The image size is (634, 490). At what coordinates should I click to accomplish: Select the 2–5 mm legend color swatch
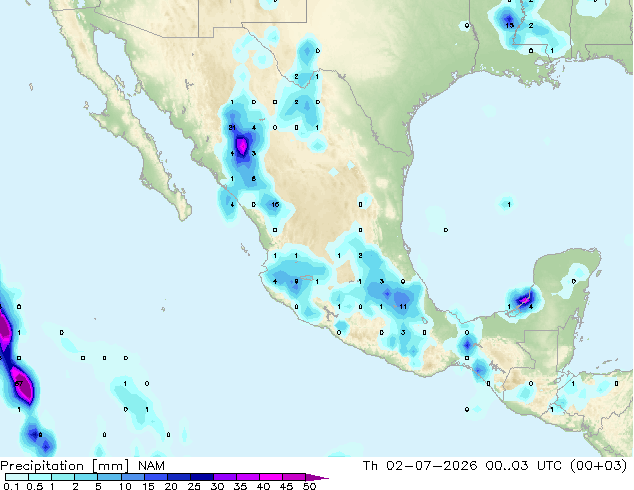[86, 477]
